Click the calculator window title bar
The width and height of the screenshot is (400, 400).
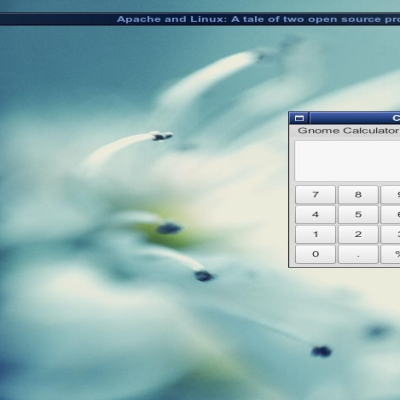click(355, 118)
